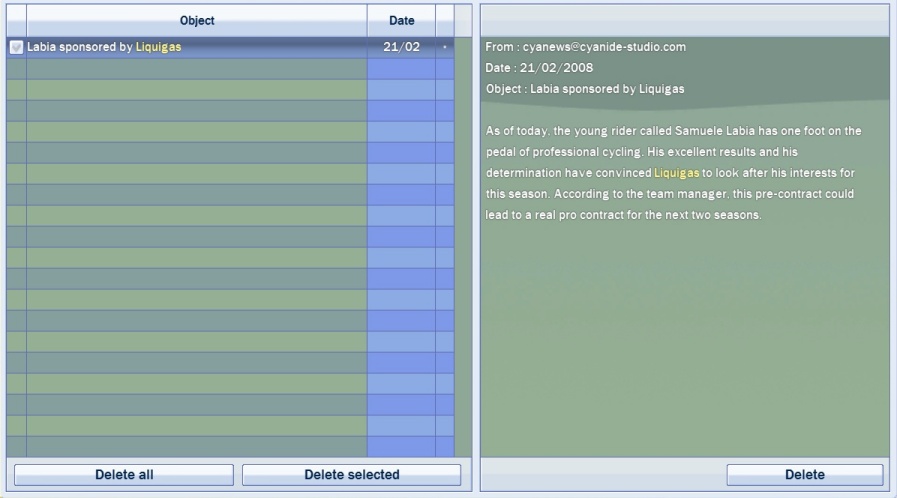
Task: Click the dot marker beside the 21/02 date
Action: [x=445, y=47]
